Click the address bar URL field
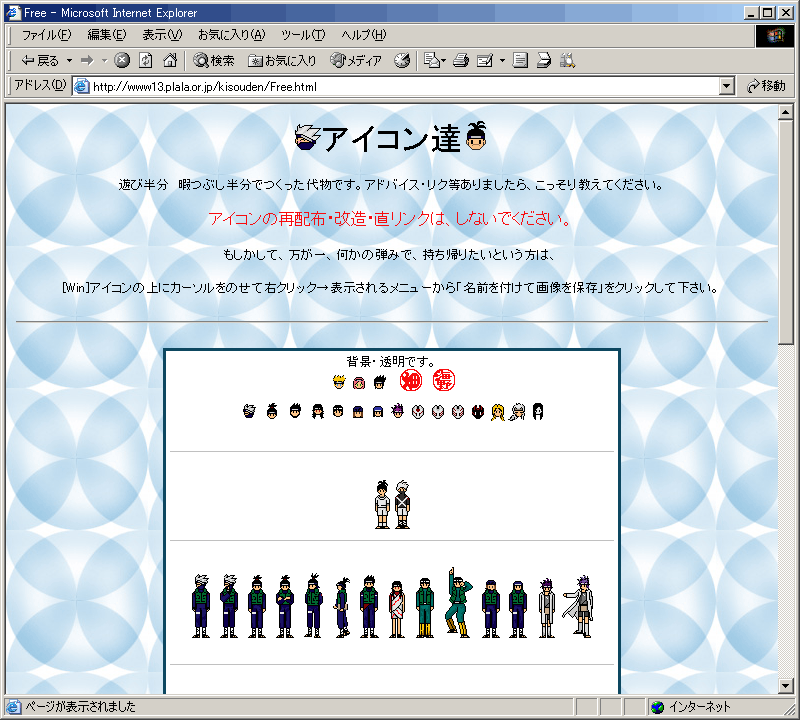Viewport: 800px width, 720px height. pos(395,87)
